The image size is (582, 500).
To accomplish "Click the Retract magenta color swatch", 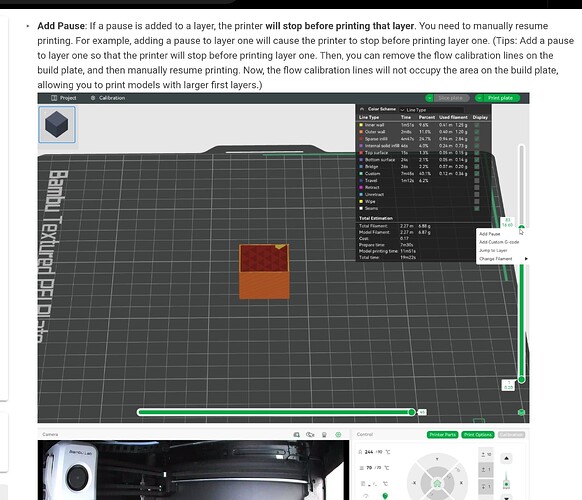I will pyautogui.click(x=361, y=187).
